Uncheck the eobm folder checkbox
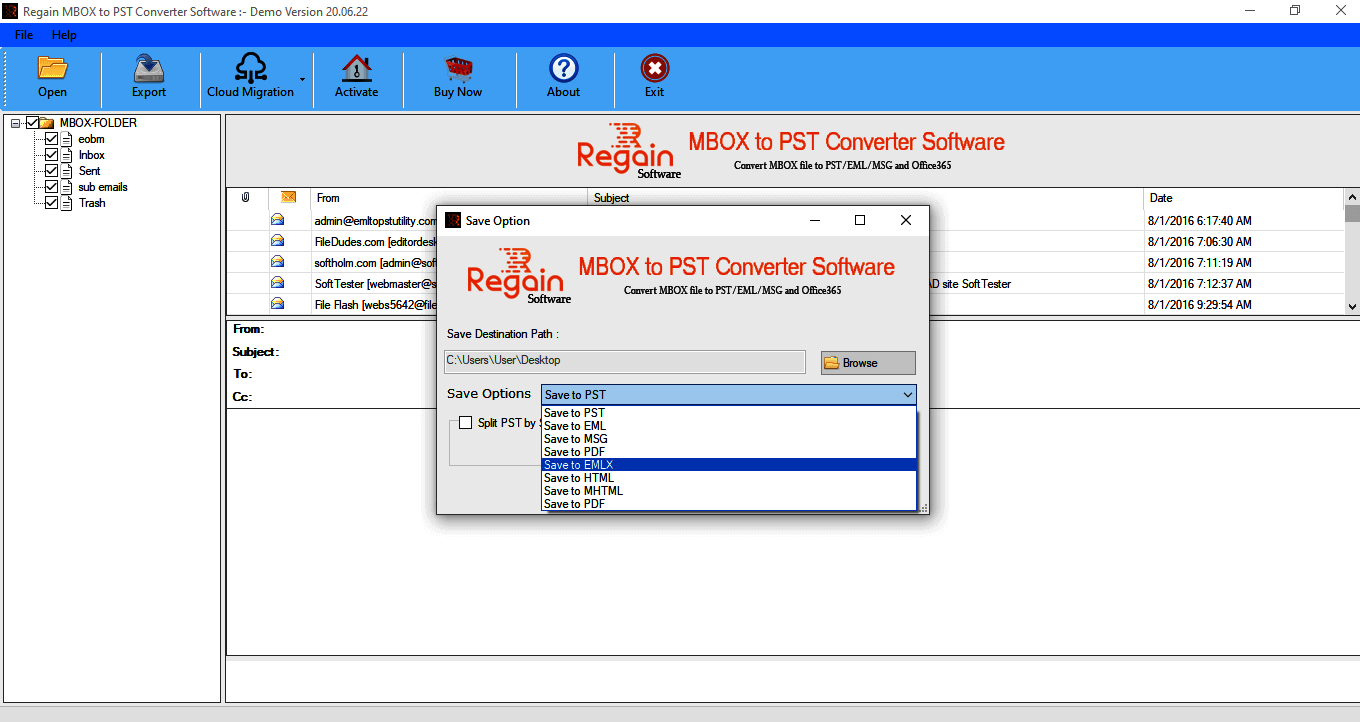1360x722 pixels. [x=52, y=139]
